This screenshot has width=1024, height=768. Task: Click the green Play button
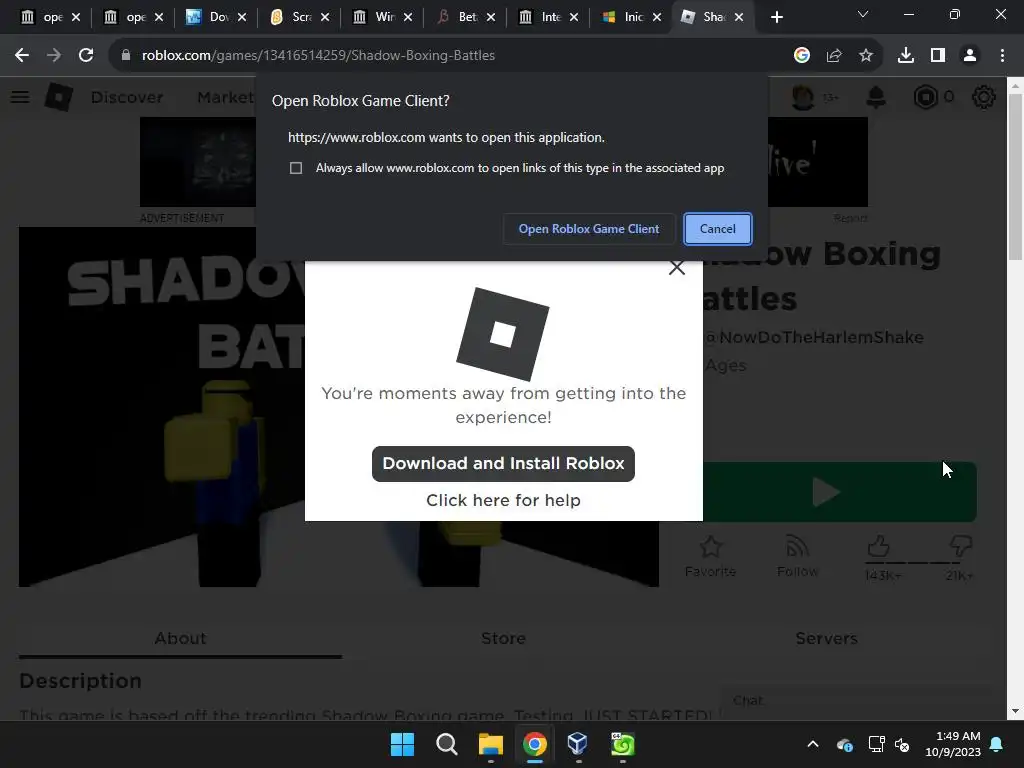[840, 492]
